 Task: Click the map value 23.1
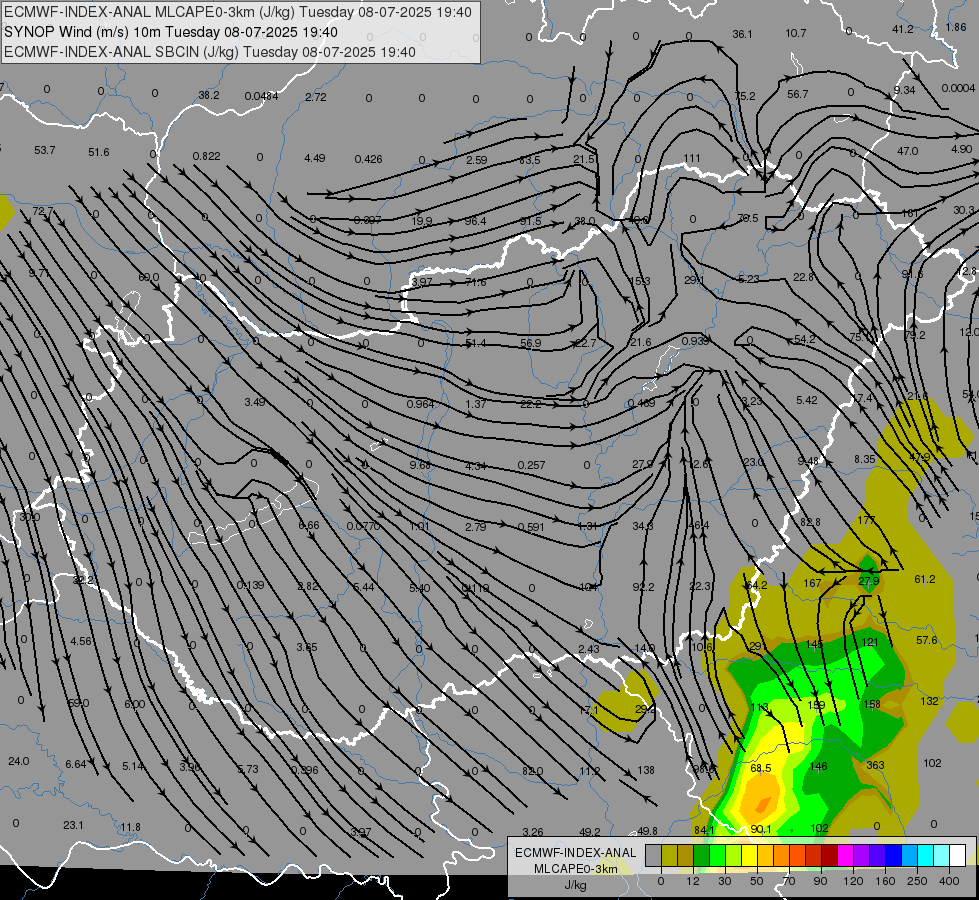[74, 825]
